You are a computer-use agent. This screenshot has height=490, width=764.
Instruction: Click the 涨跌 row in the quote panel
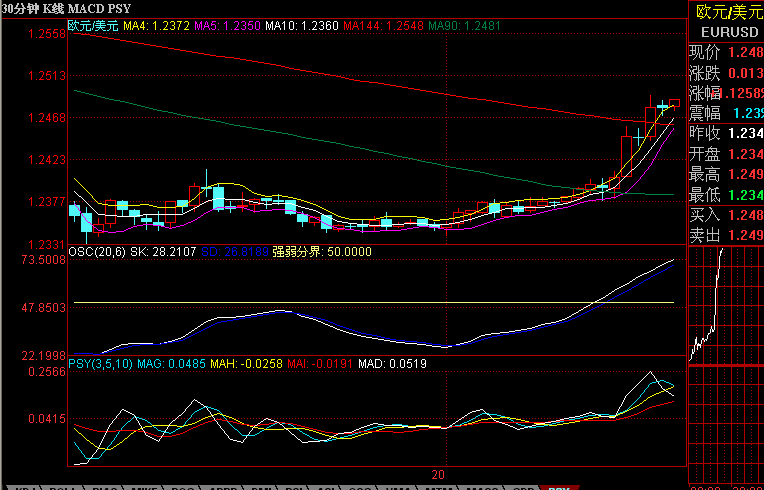click(726, 73)
